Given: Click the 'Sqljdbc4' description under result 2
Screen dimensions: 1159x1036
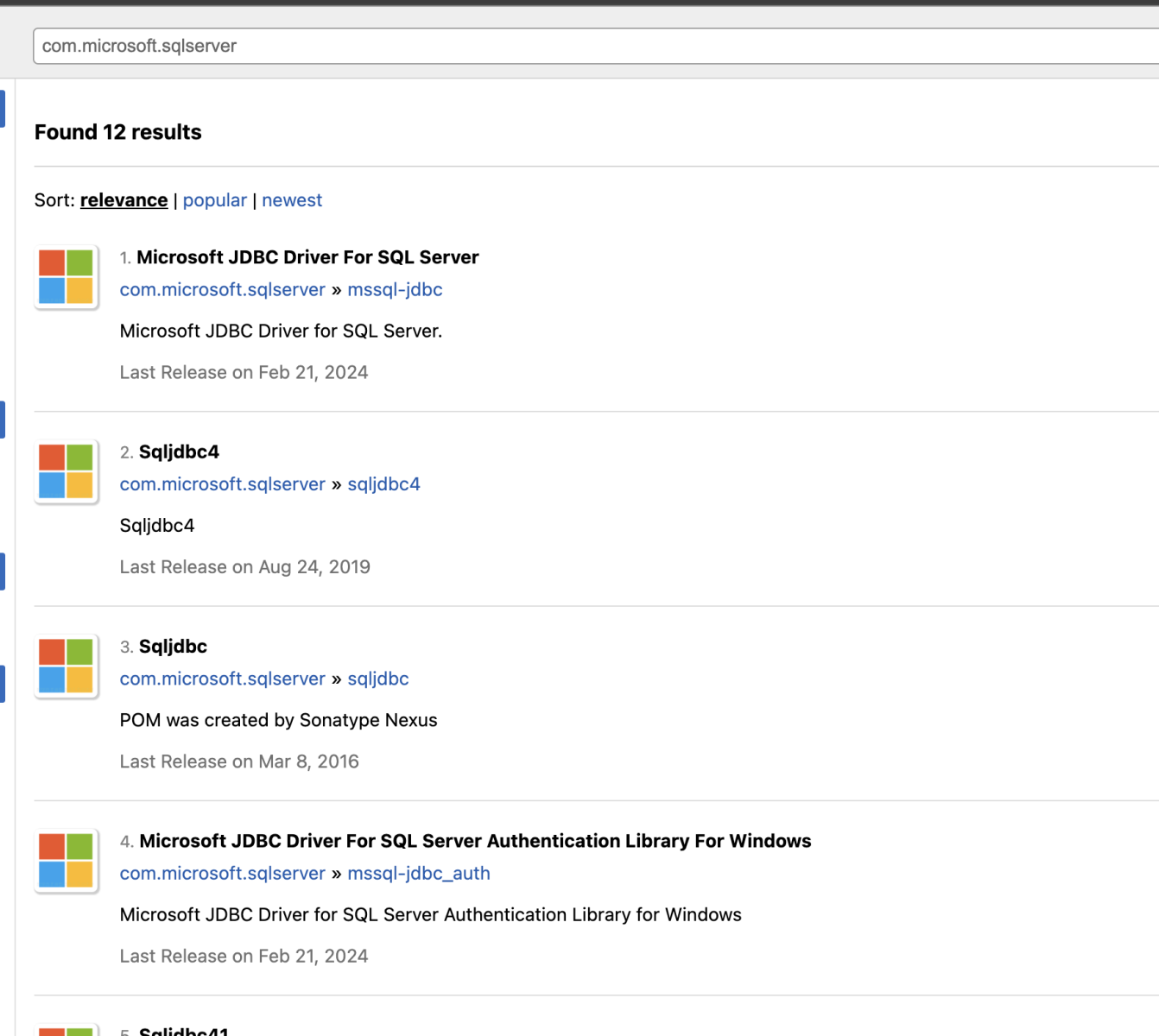Looking at the screenshot, I should (x=157, y=526).
